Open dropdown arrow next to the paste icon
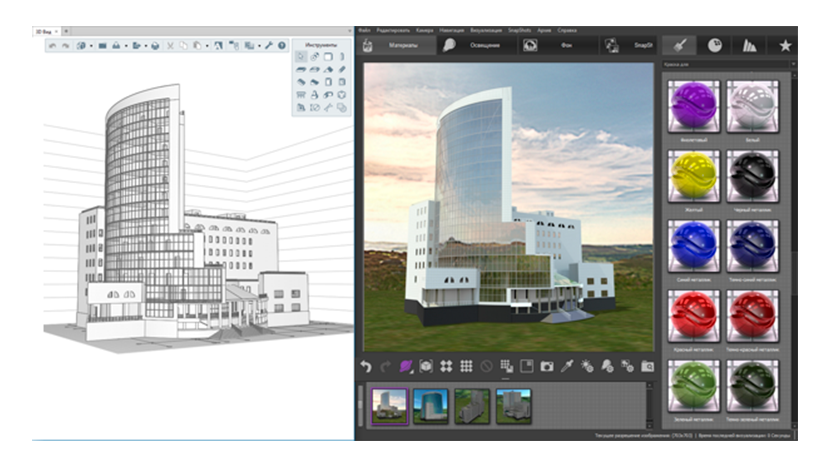 pos(207,46)
